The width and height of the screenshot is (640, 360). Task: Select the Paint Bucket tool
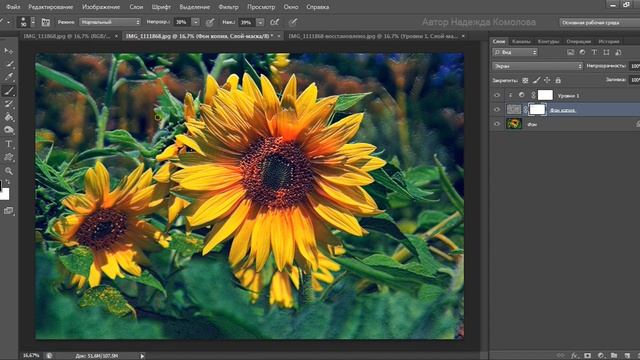9,117
